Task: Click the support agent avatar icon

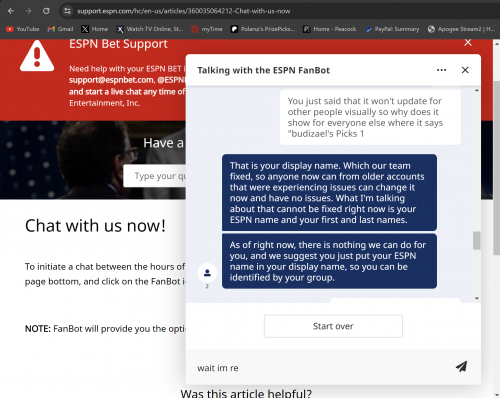Action: (207, 273)
